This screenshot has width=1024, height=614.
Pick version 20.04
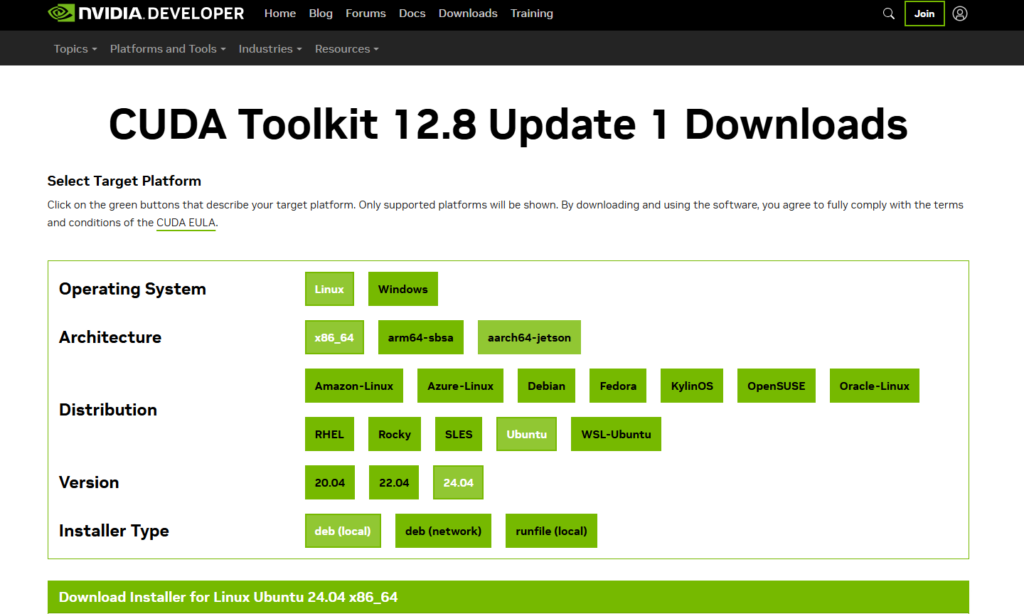[x=330, y=482]
